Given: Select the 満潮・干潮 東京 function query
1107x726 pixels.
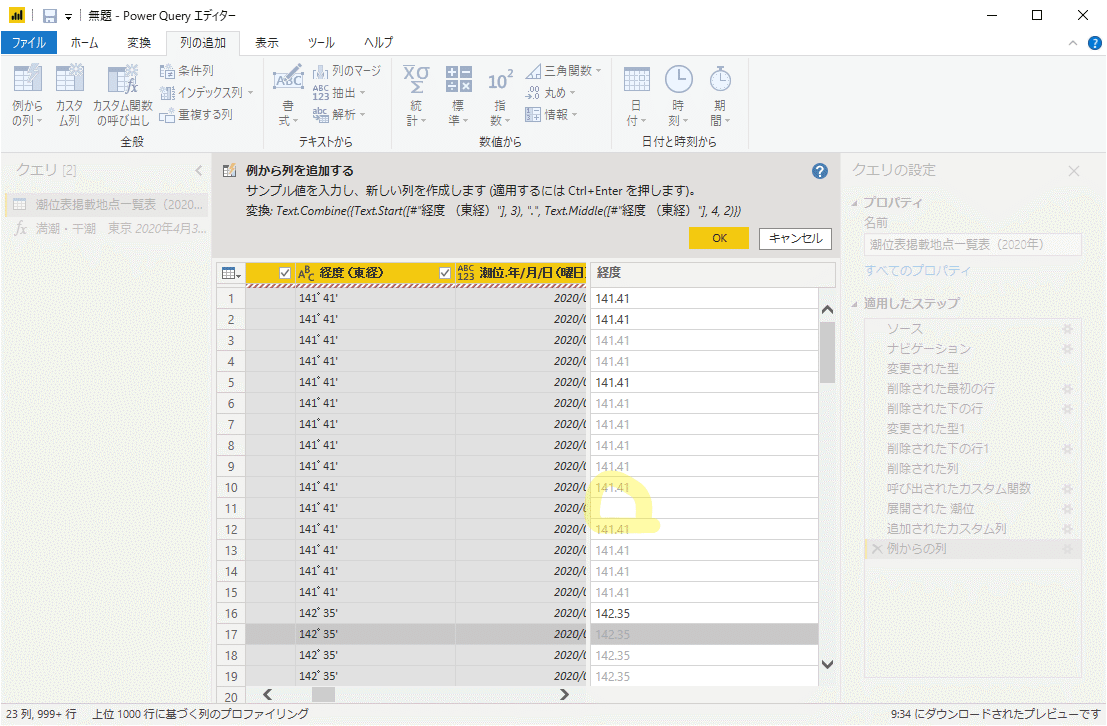Looking at the screenshot, I should (106, 228).
